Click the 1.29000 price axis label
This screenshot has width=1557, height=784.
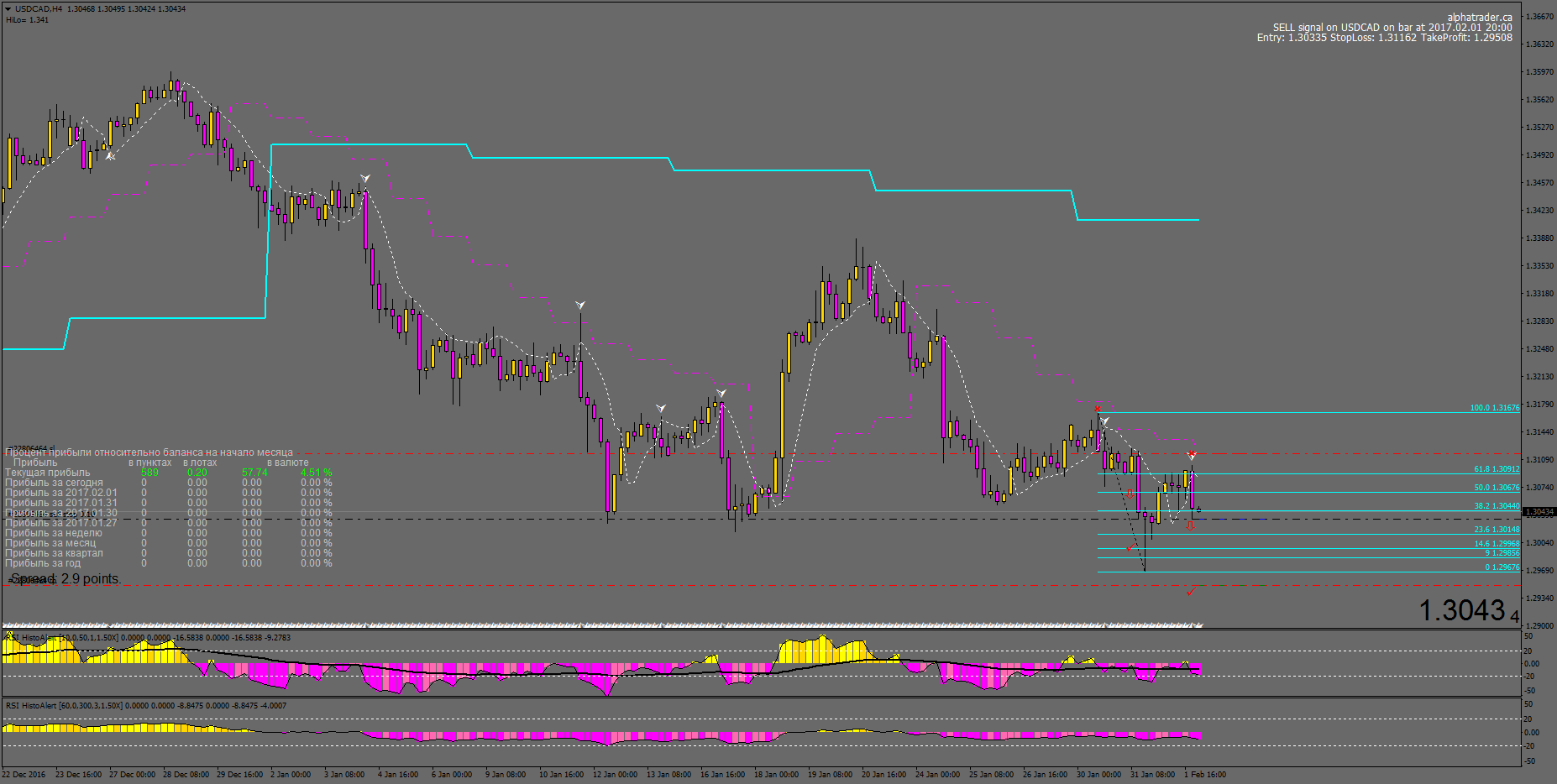point(1539,626)
